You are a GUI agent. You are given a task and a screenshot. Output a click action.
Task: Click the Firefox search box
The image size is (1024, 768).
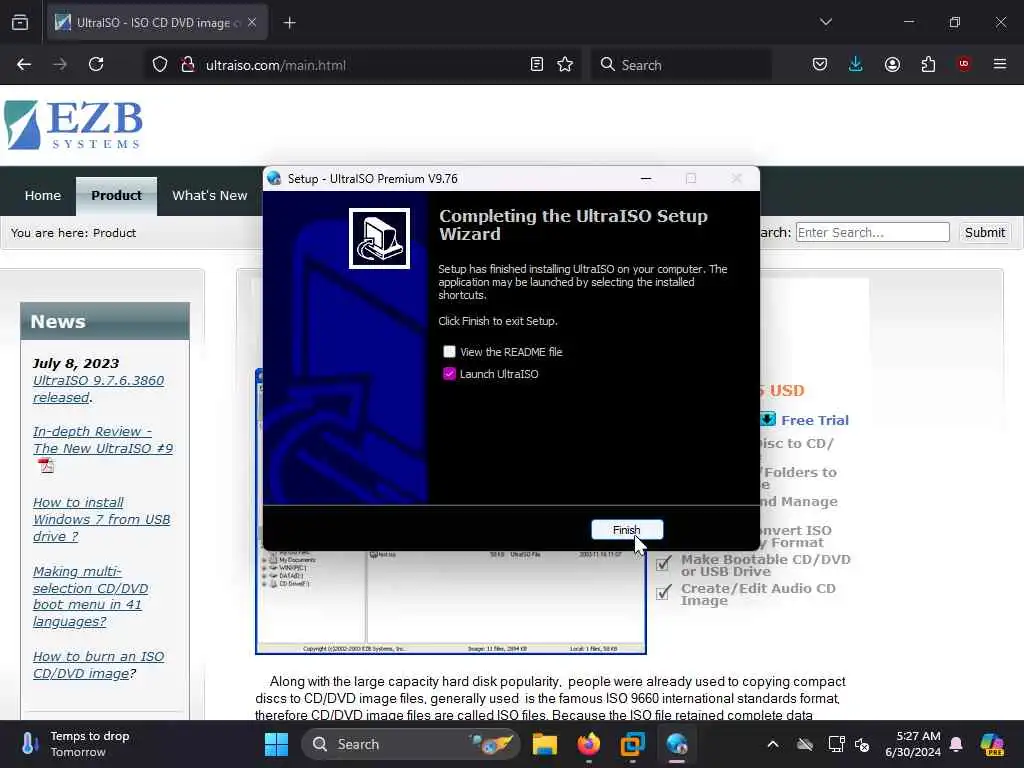coord(681,65)
